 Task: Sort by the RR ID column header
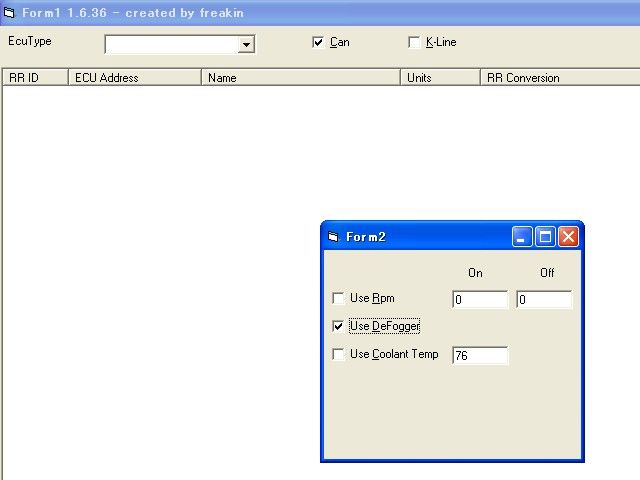[35, 78]
